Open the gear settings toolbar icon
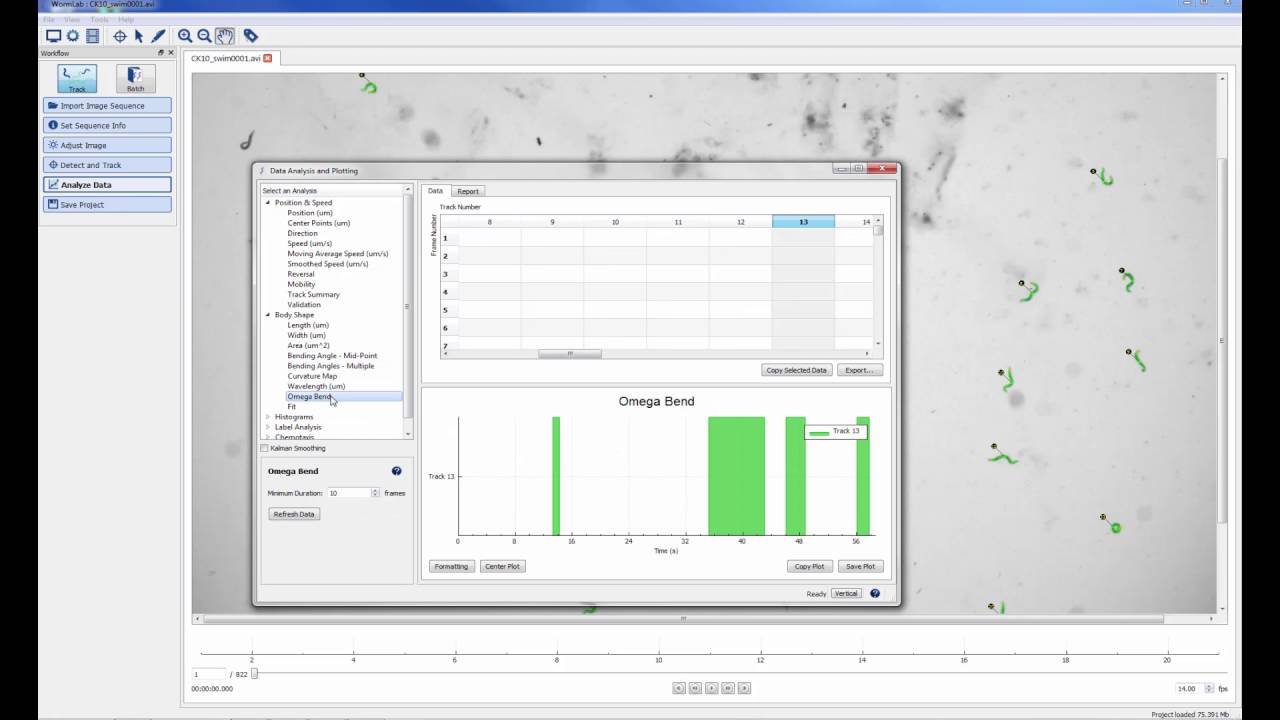The image size is (1280, 720). (73, 36)
